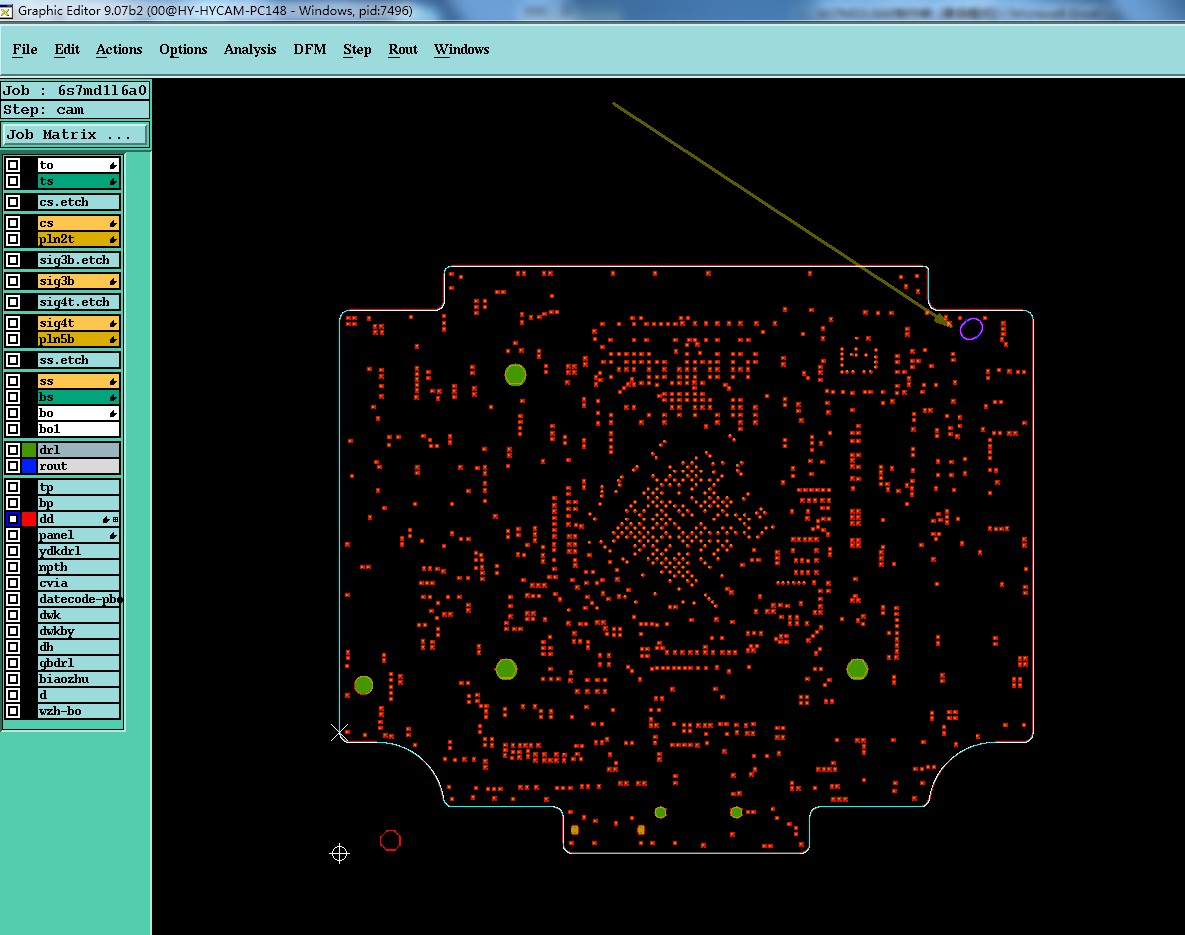The width and height of the screenshot is (1185, 935).
Task: Click the pointer icon on the sig4t layer
Action: 113,324
